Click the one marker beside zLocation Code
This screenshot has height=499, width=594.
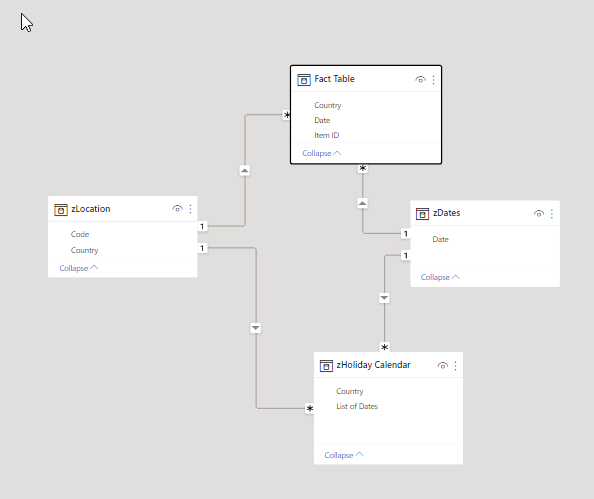pos(202,226)
